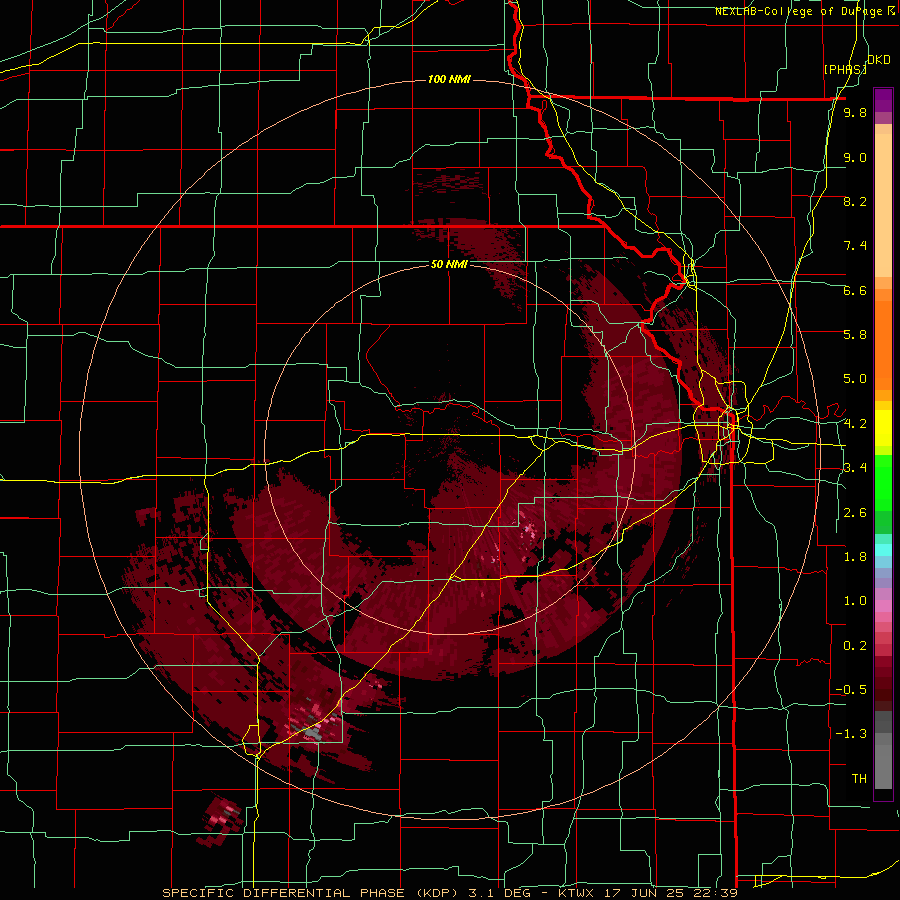Pick the large peach band on color bar
Screen dimensions: 900x900
[883, 205]
